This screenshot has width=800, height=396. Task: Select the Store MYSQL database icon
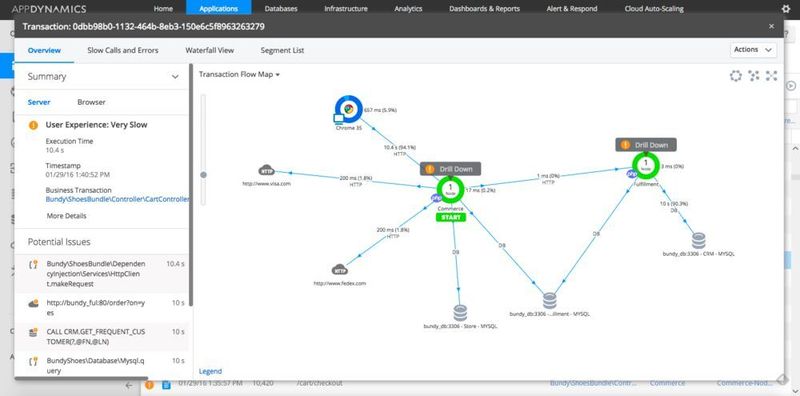click(460, 313)
